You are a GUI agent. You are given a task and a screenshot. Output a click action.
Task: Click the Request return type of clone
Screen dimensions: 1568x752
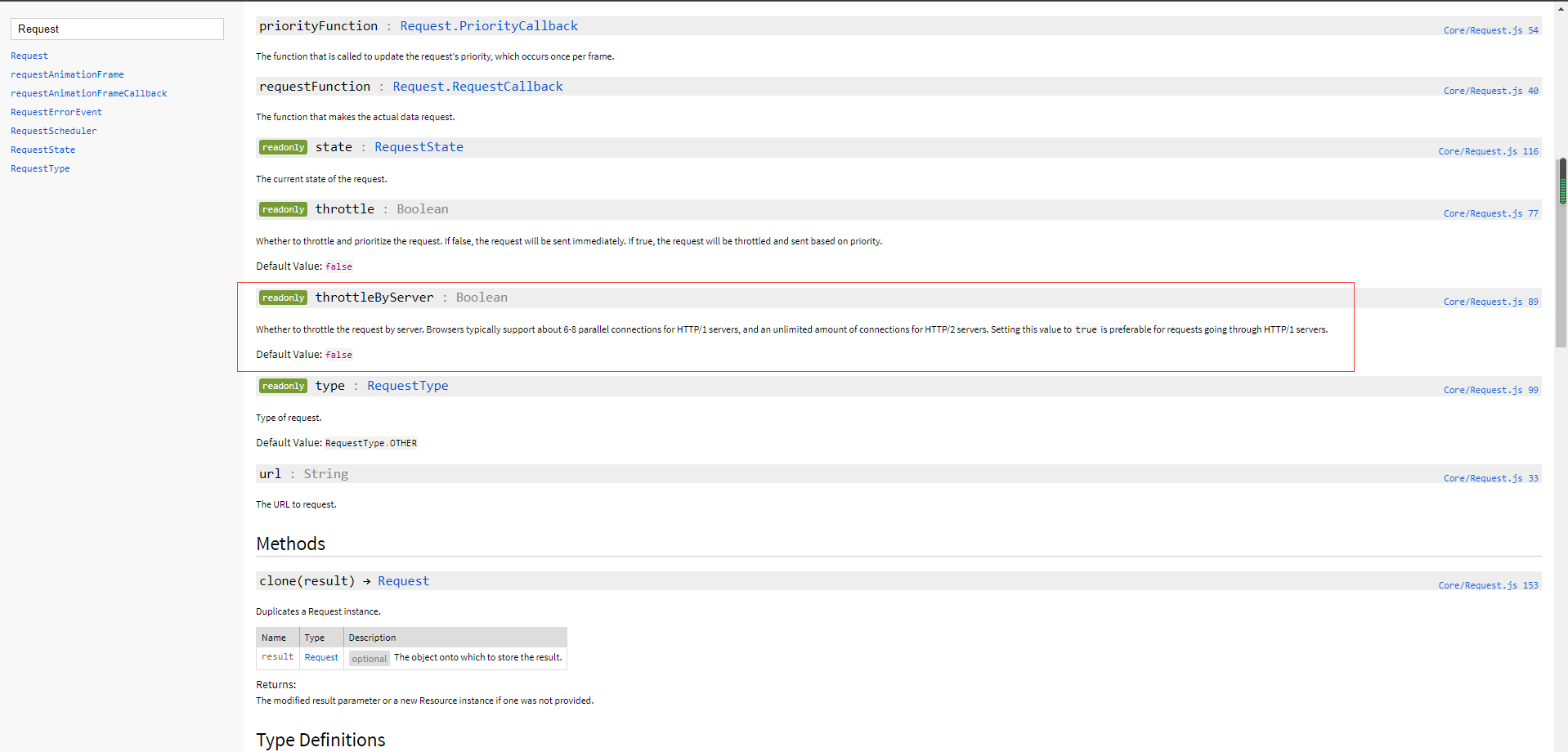point(403,581)
